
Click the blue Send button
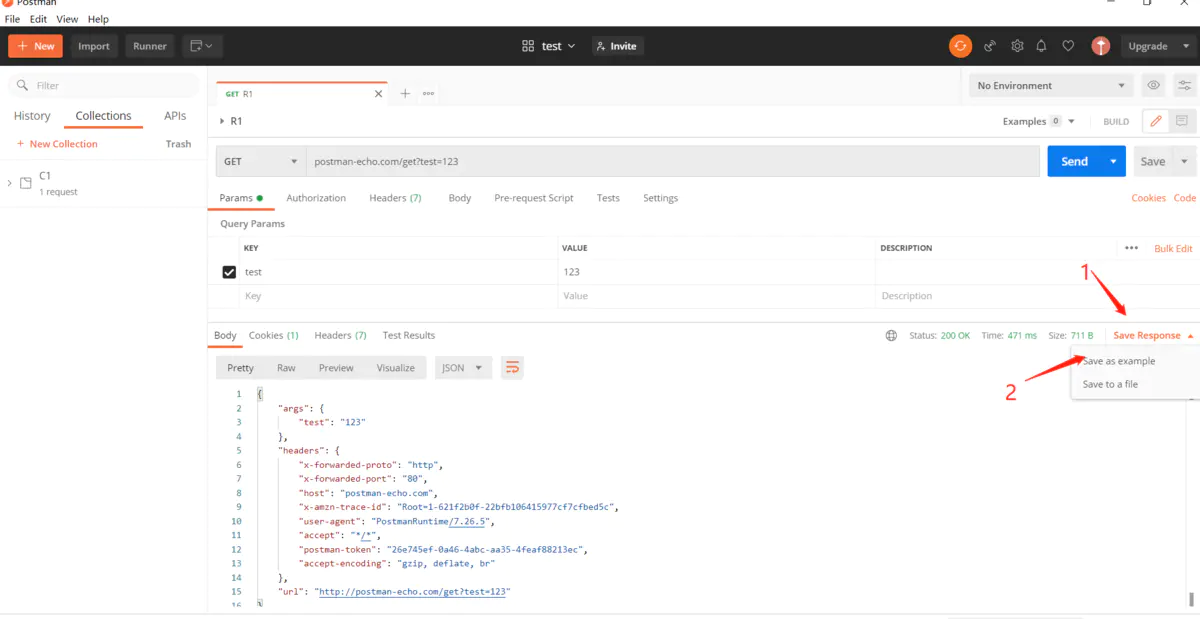1074,161
